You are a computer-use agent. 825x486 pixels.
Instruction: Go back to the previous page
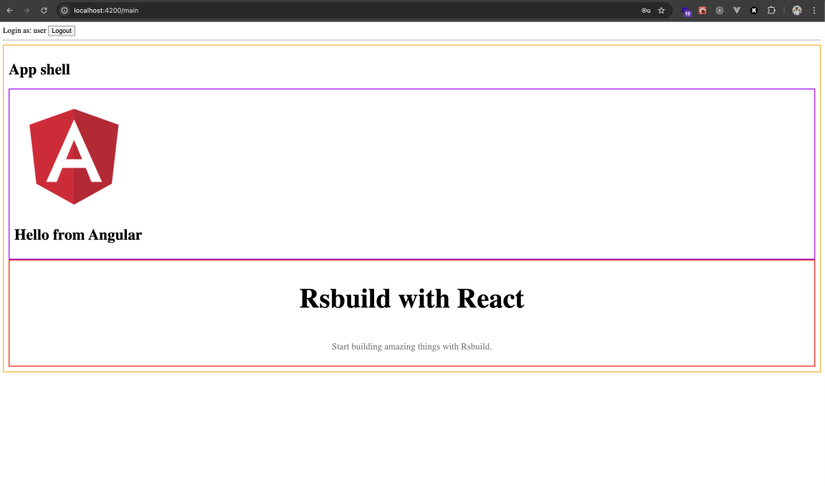click(x=9, y=11)
